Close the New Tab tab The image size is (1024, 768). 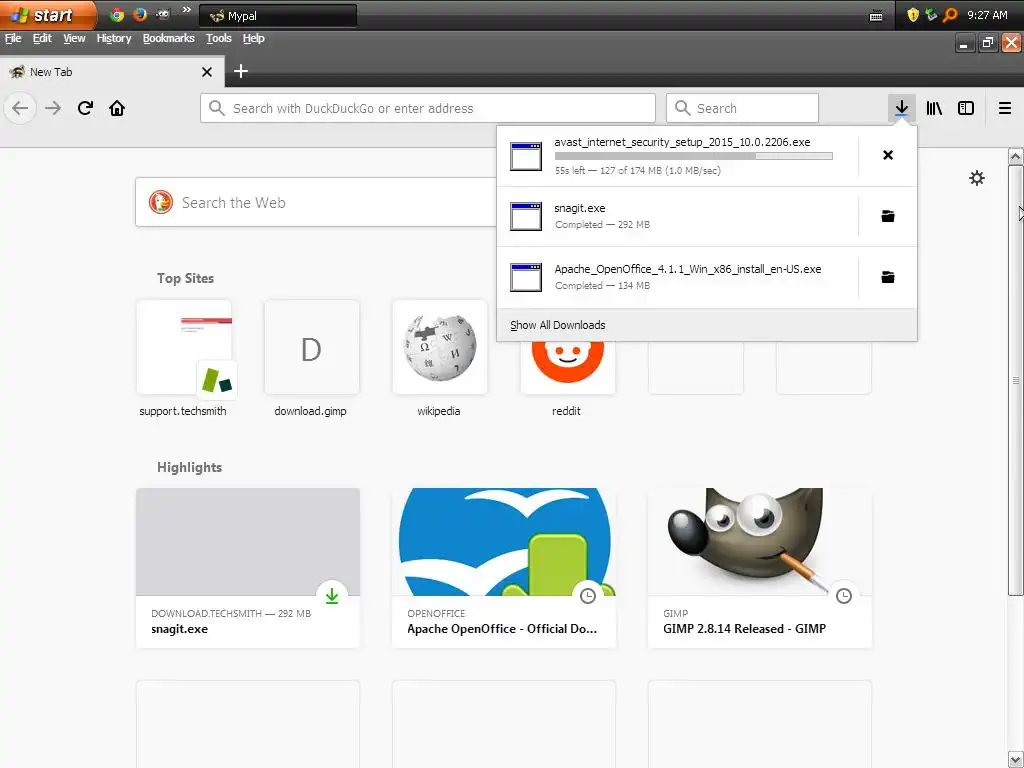pos(207,72)
